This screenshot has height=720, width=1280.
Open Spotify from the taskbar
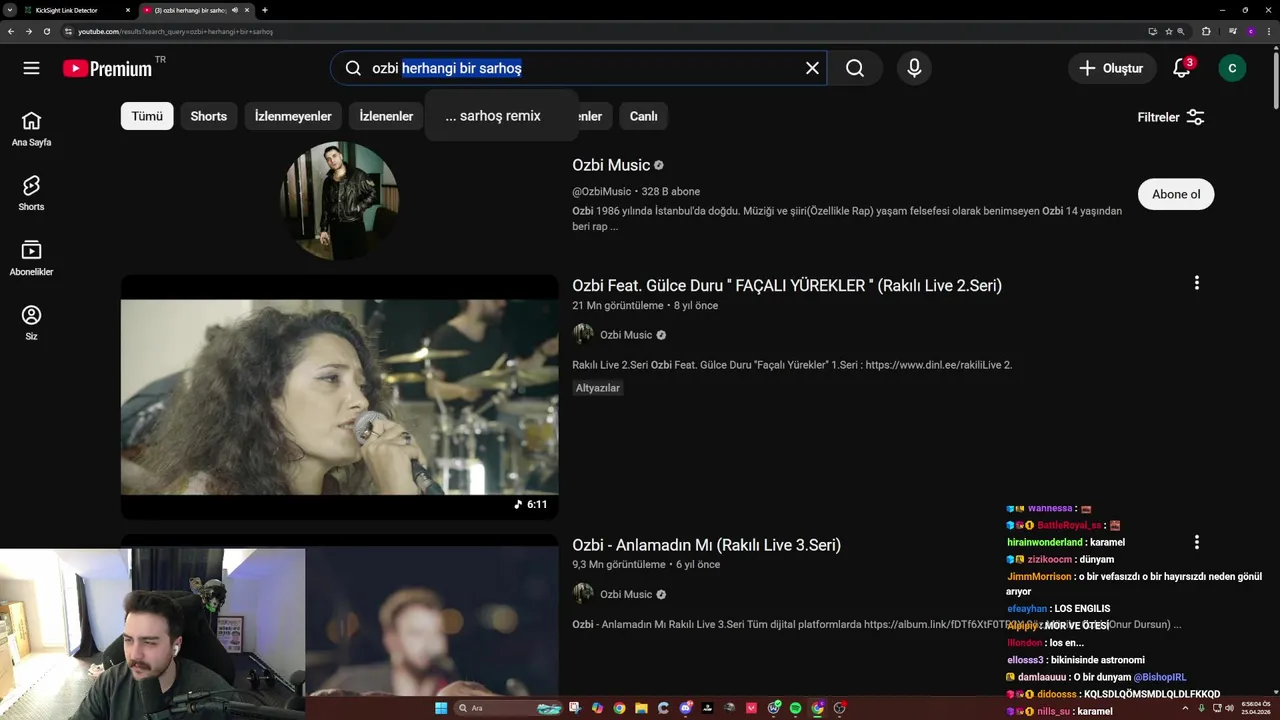coord(795,708)
